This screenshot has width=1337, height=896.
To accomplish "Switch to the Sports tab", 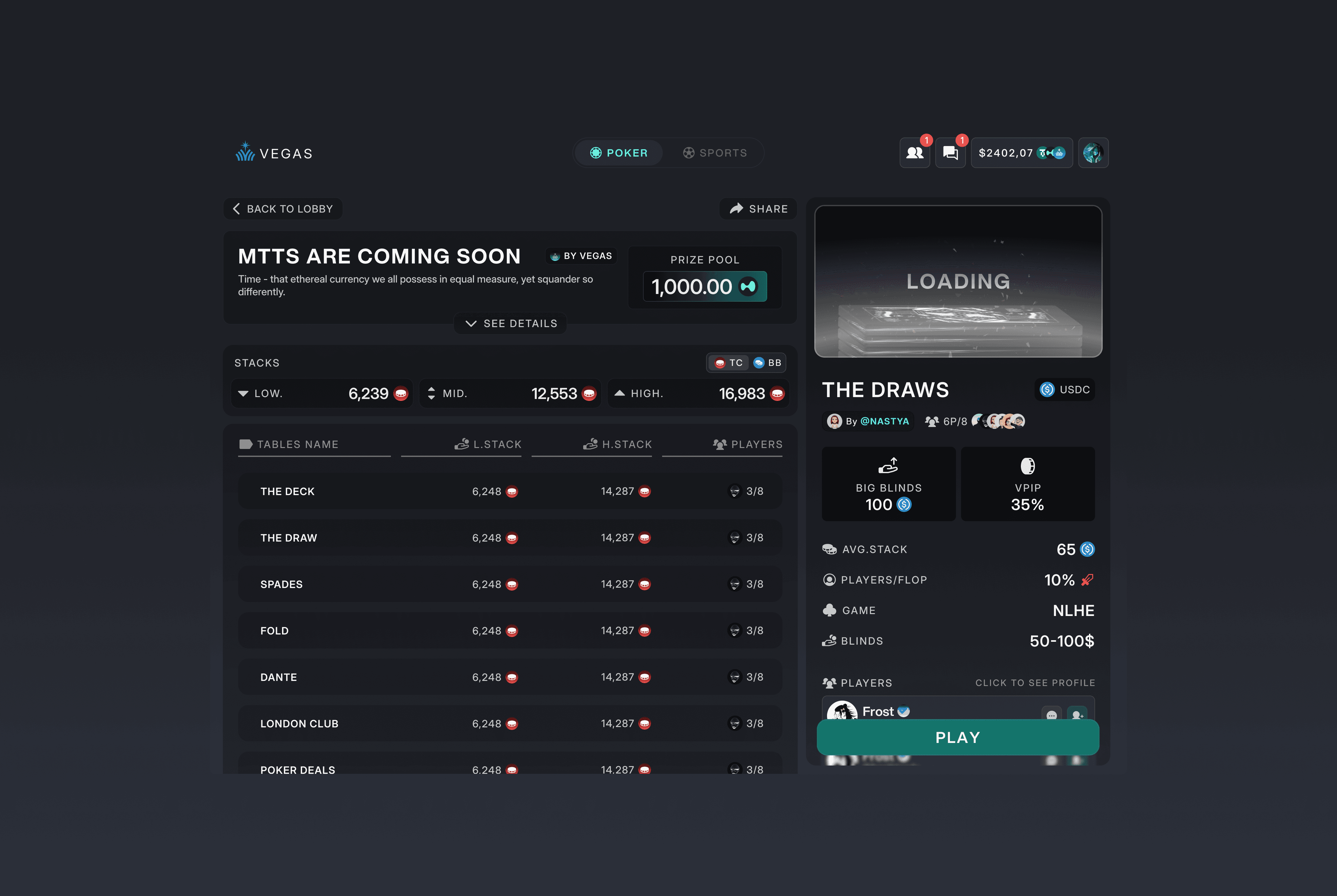I will coord(715,153).
